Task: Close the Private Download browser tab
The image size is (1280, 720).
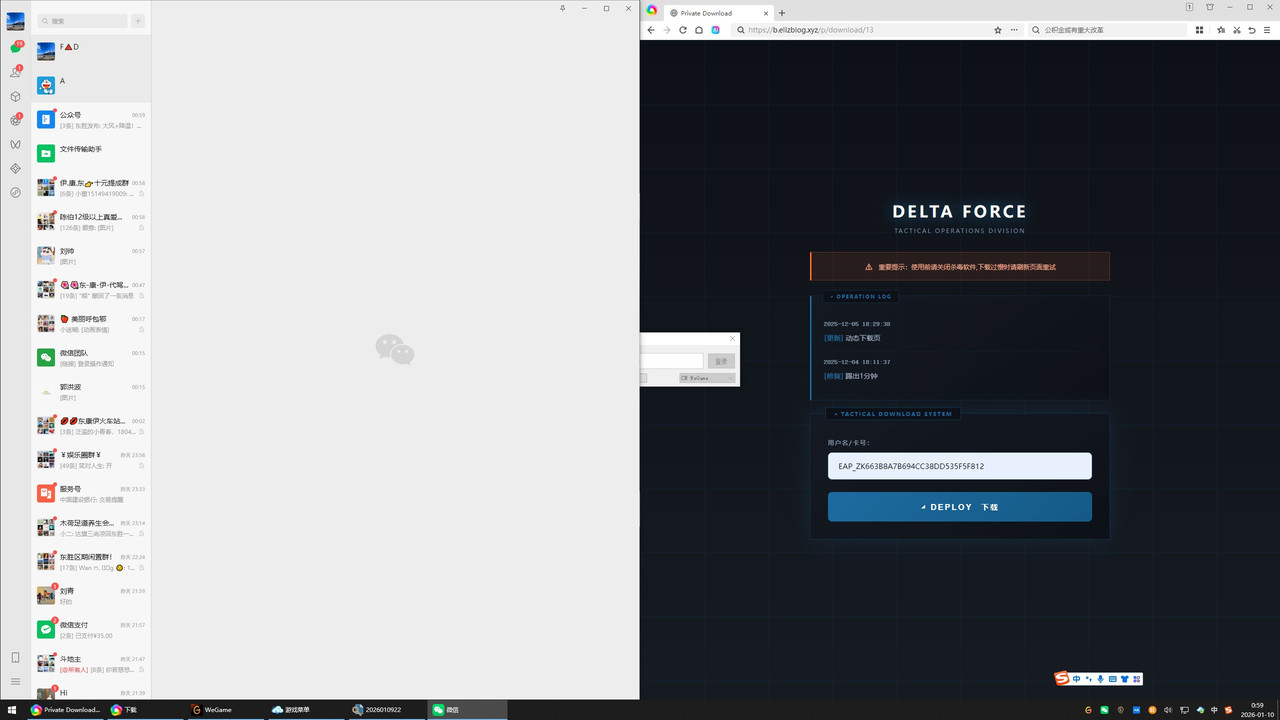Action: click(765, 13)
